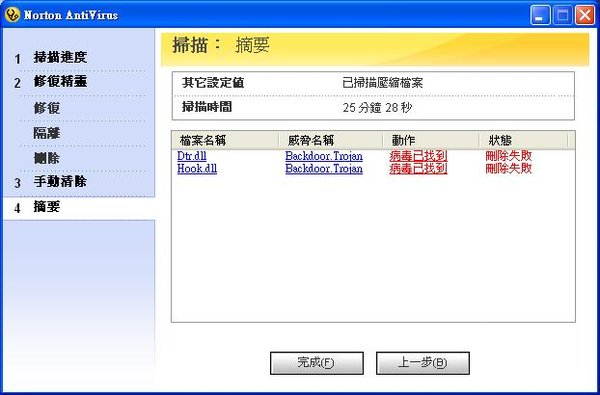Click the 其它設定值 label
This screenshot has height=395, width=600.
[213, 83]
